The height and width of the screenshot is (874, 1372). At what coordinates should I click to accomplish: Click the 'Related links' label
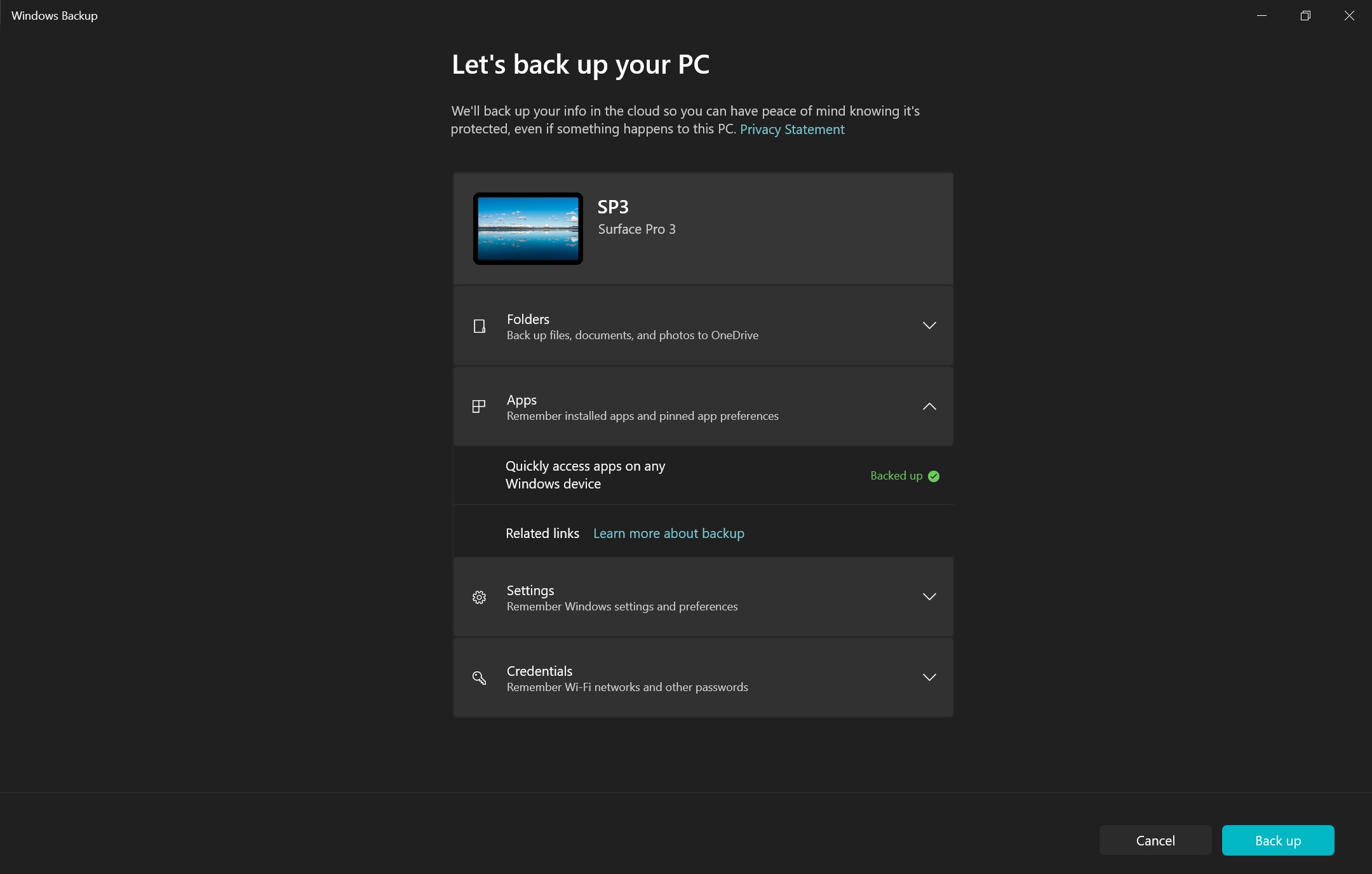coord(542,534)
